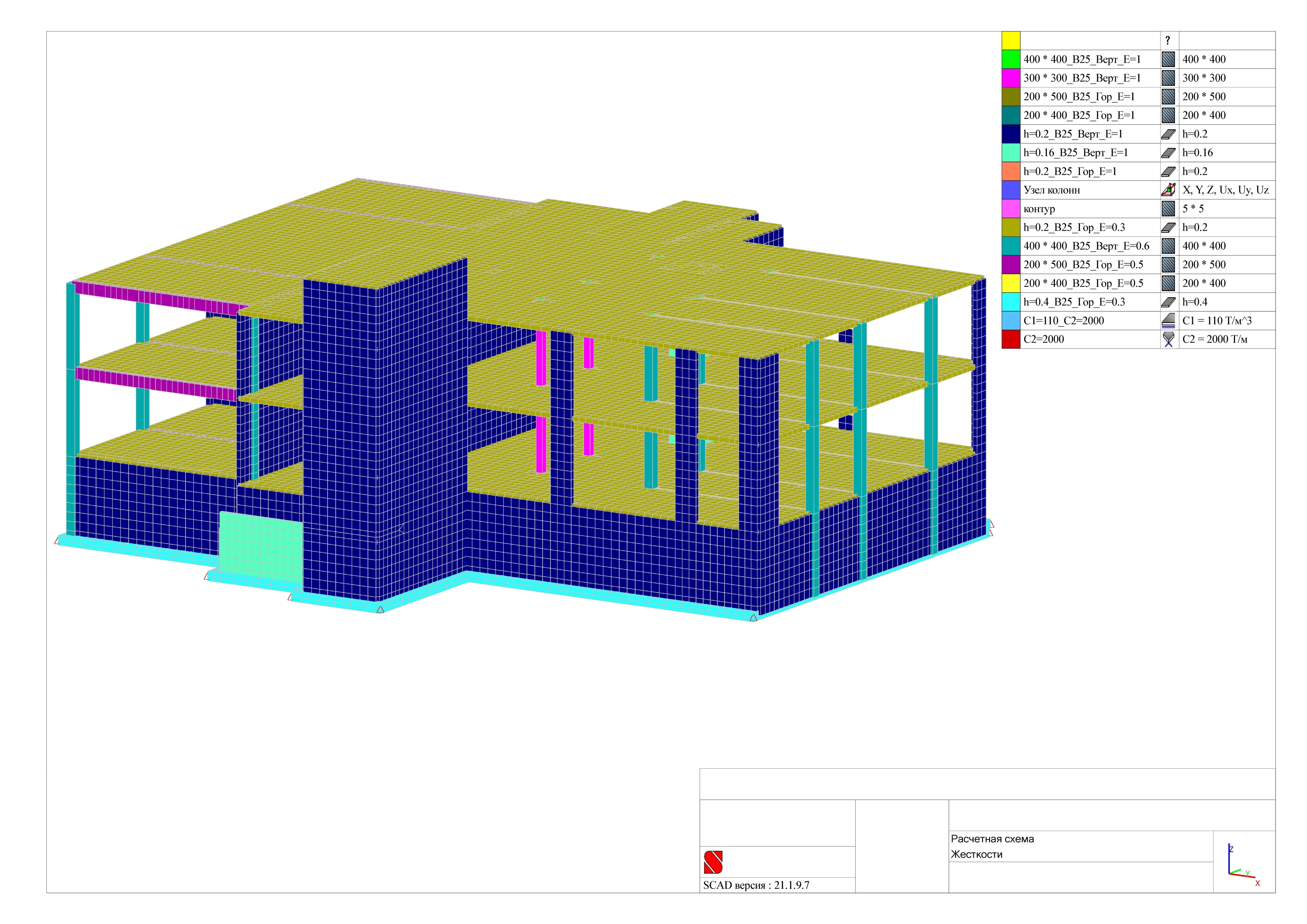Pick purple swatch for 200 * 500_B25_Гор_E=0.5

point(1011,265)
